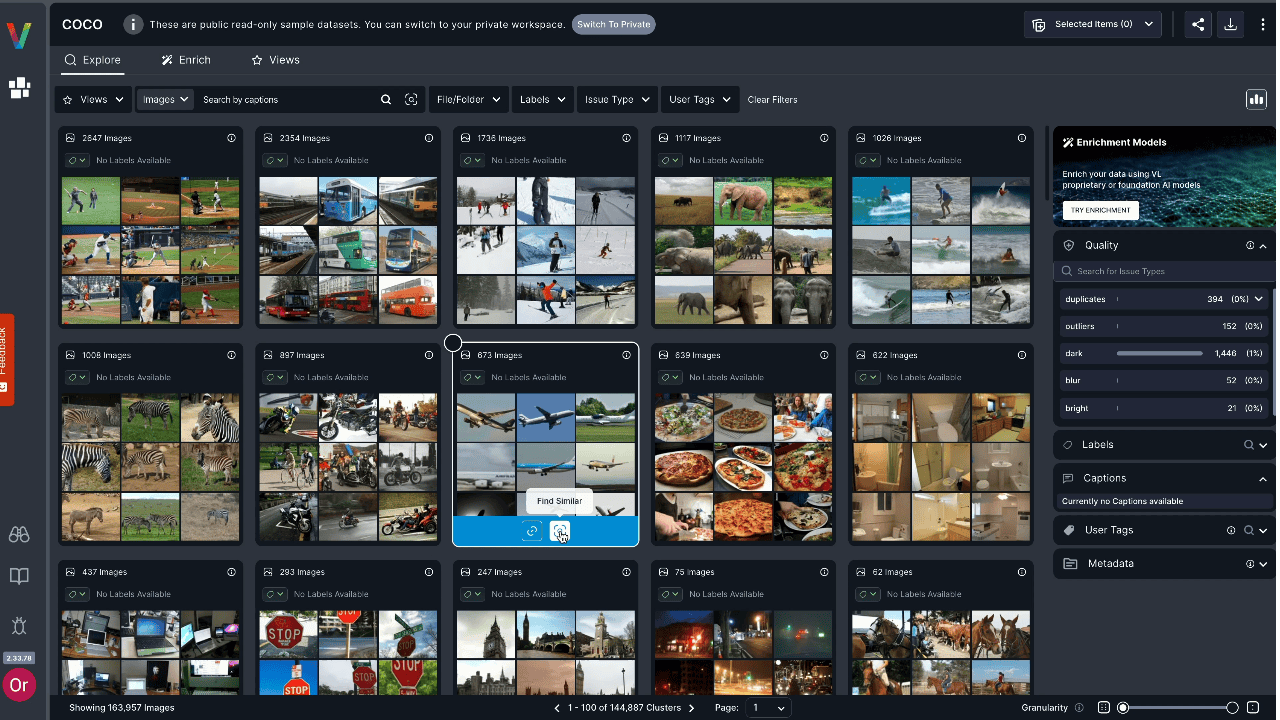1280x720 pixels.
Task: Click the search magnifier in caption search
Action: 386,100
